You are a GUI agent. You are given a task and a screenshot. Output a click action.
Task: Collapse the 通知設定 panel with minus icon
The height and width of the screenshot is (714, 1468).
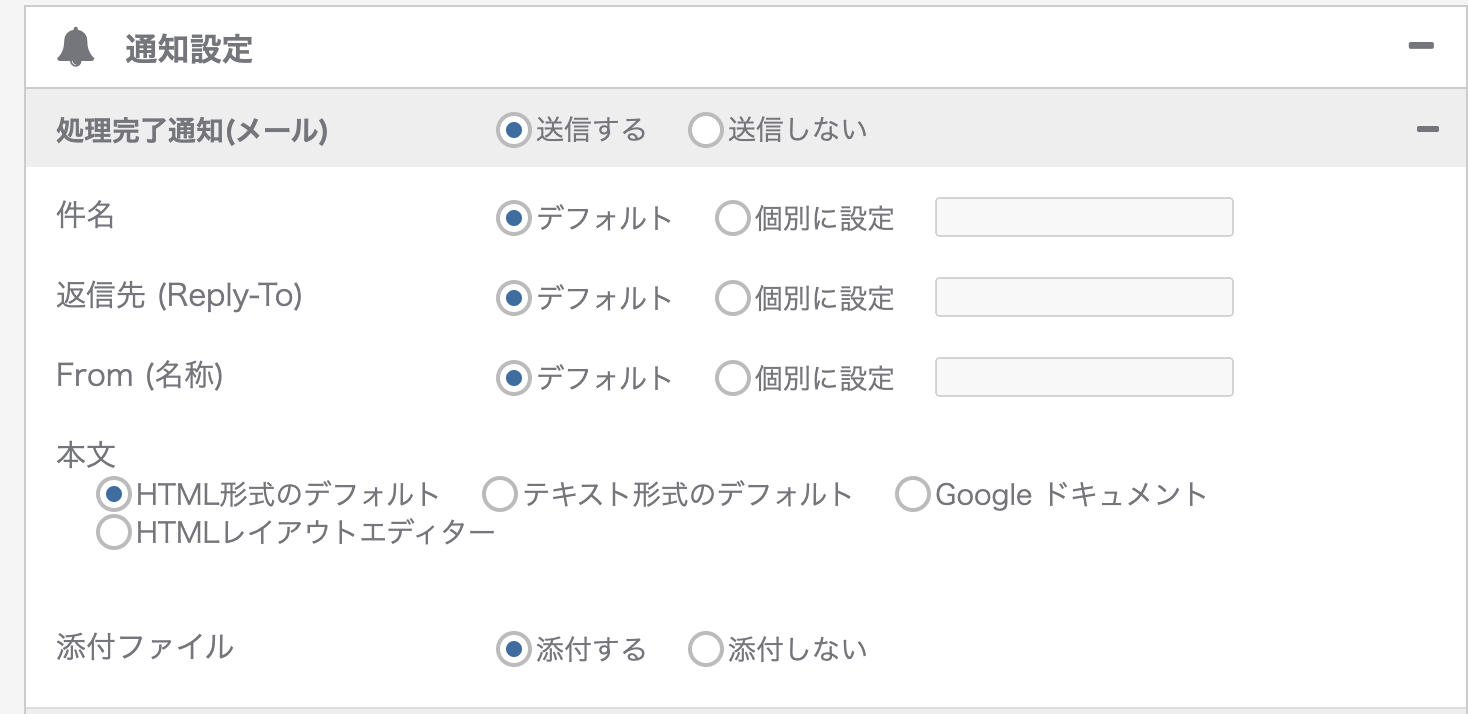[1421, 46]
